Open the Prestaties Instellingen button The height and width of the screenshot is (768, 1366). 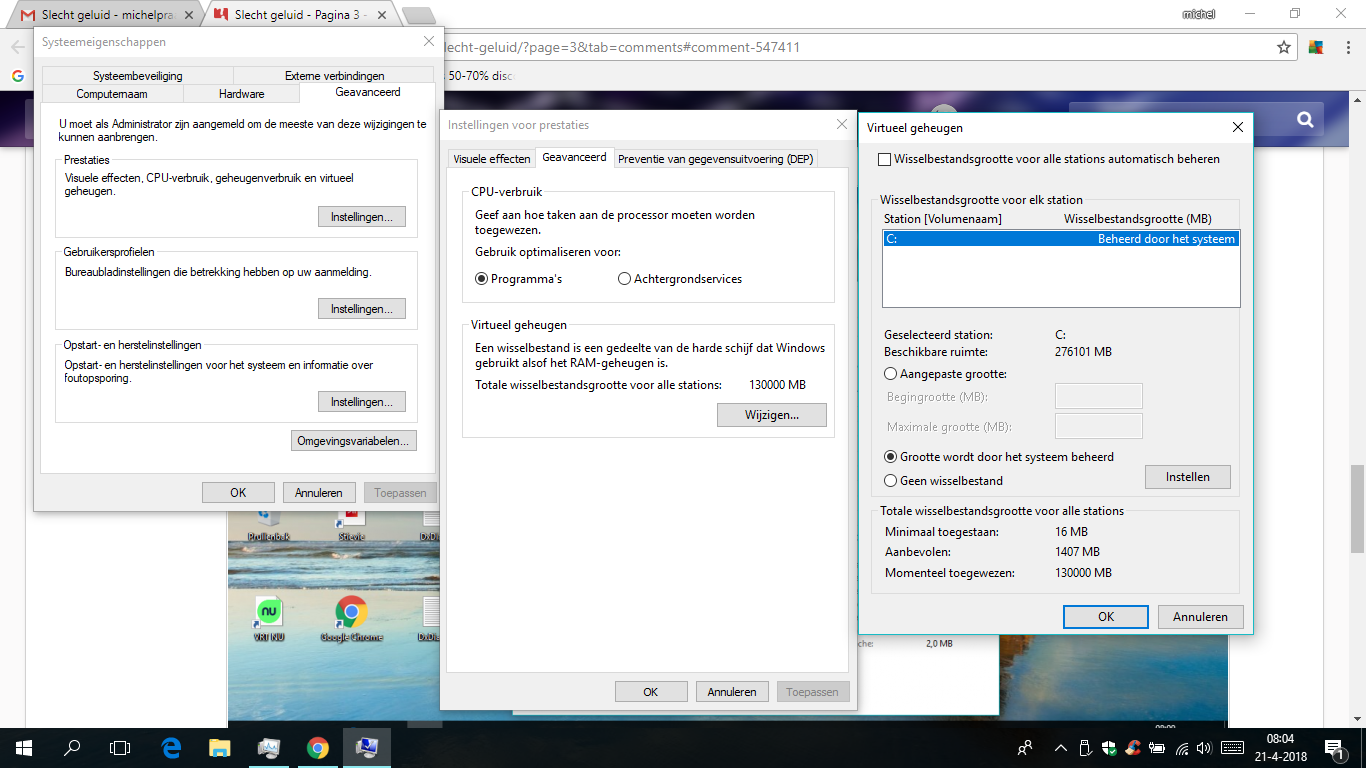point(362,217)
